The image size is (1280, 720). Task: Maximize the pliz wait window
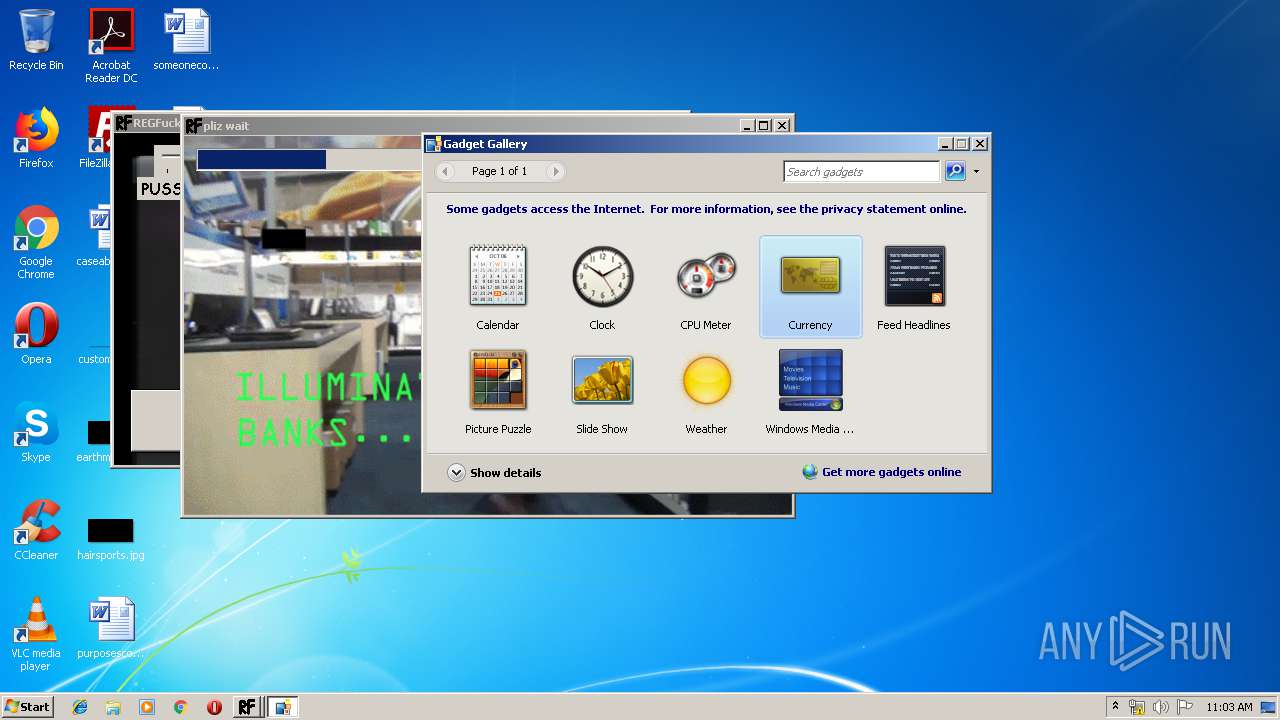click(x=764, y=125)
